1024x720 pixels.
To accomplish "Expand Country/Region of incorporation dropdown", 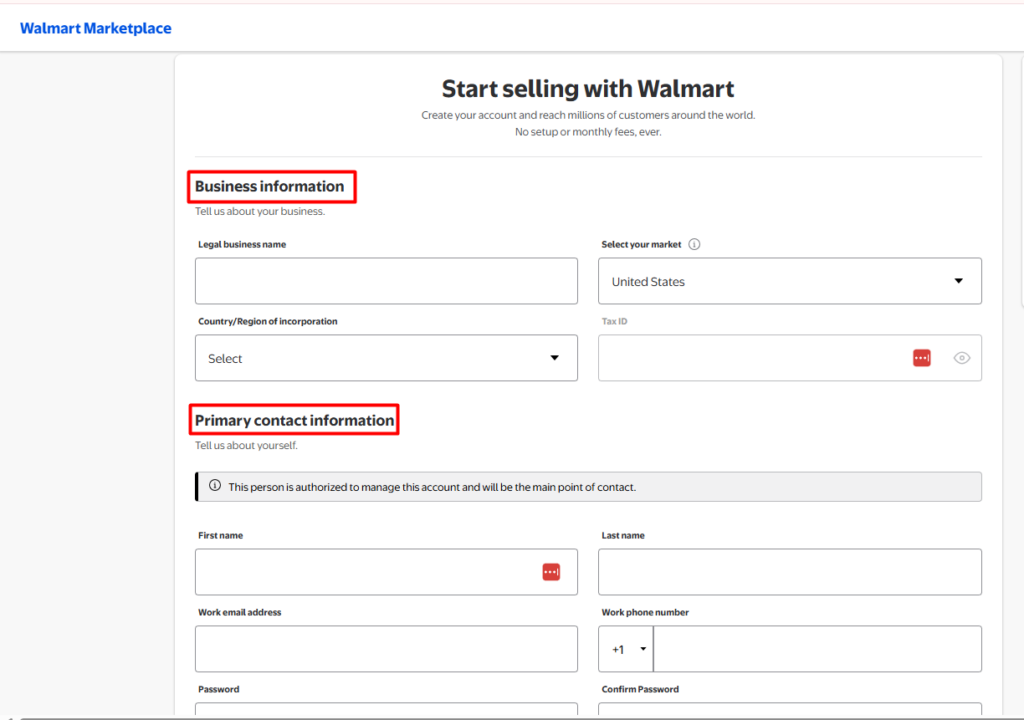I will [x=386, y=358].
